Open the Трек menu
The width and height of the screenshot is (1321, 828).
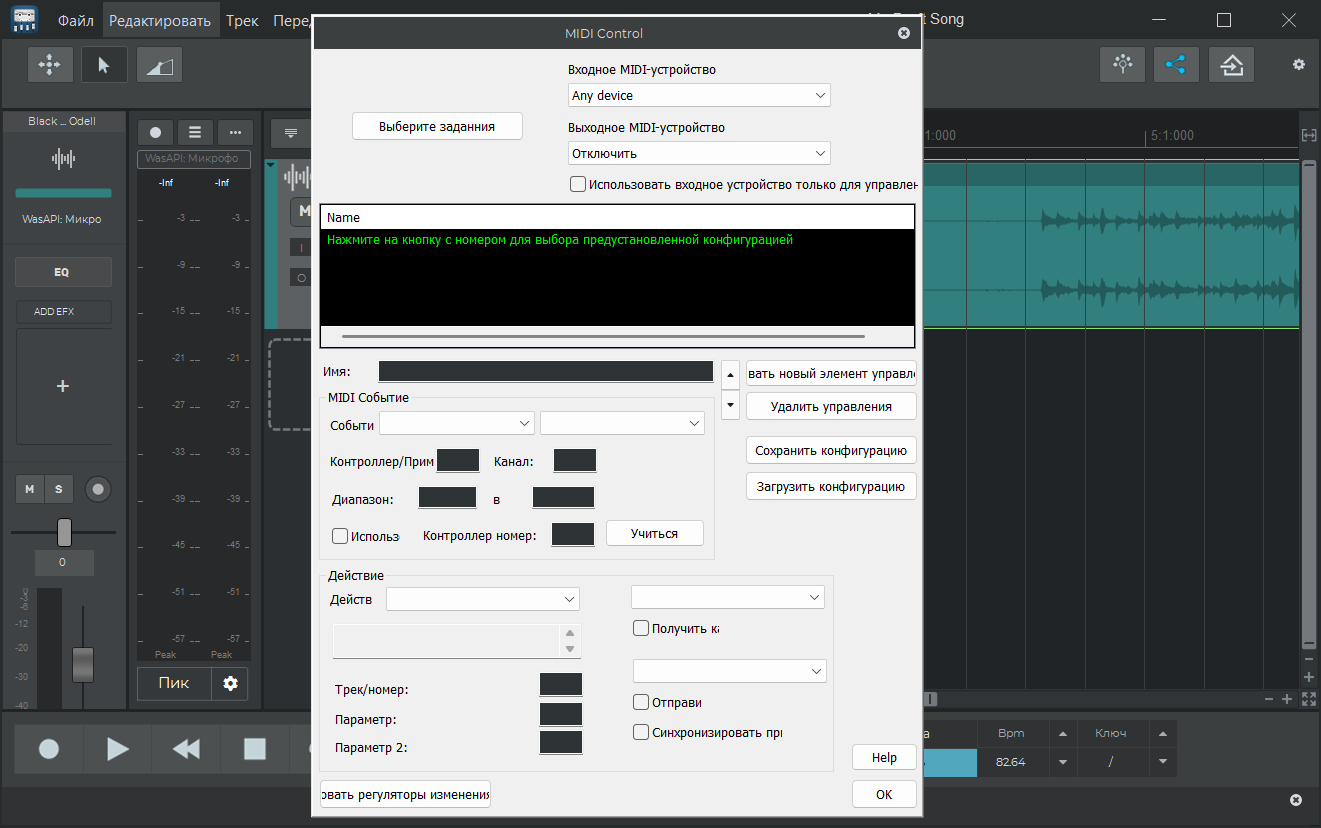point(242,20)
